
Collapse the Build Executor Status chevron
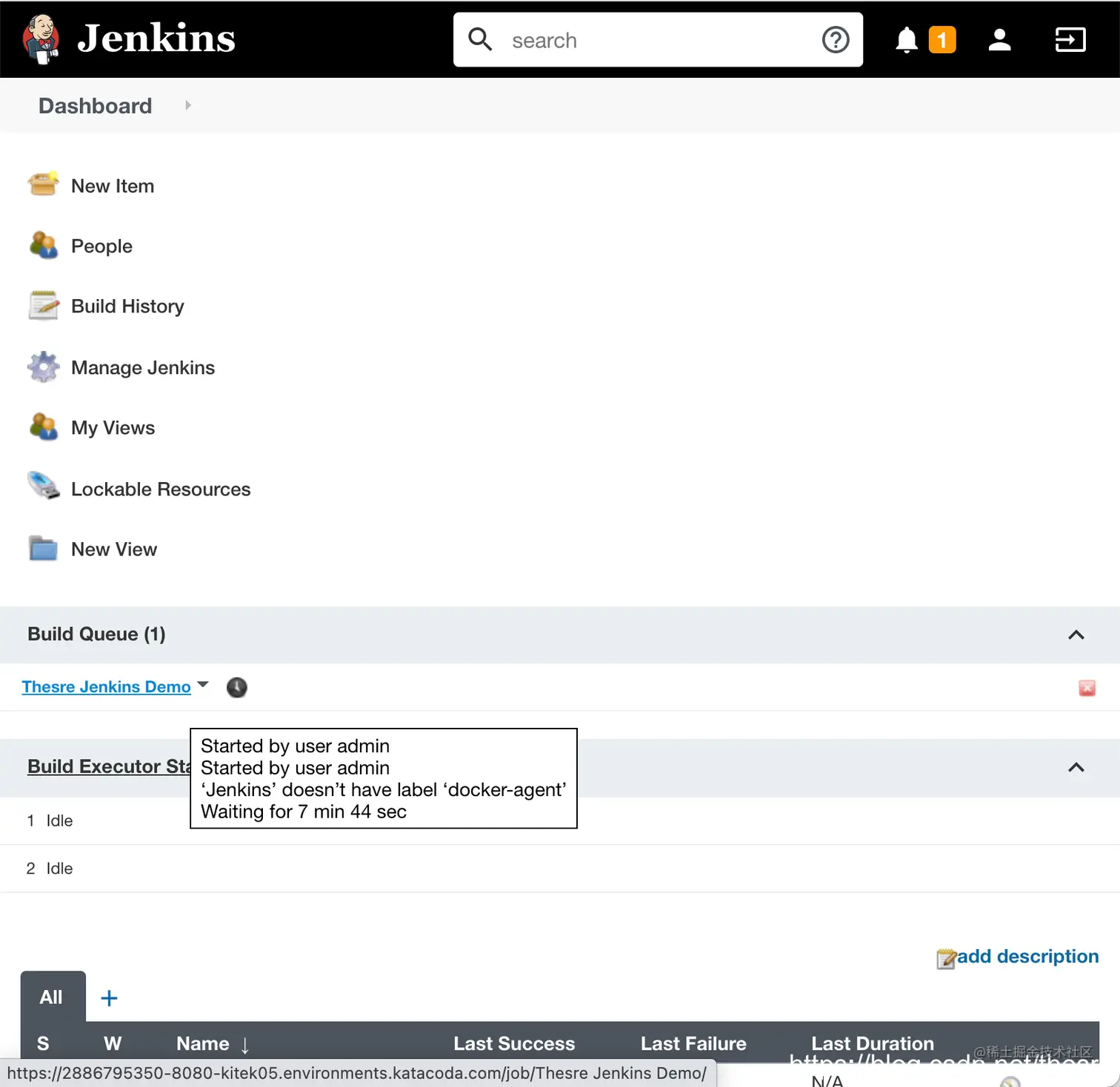(x=1076, y=767)
